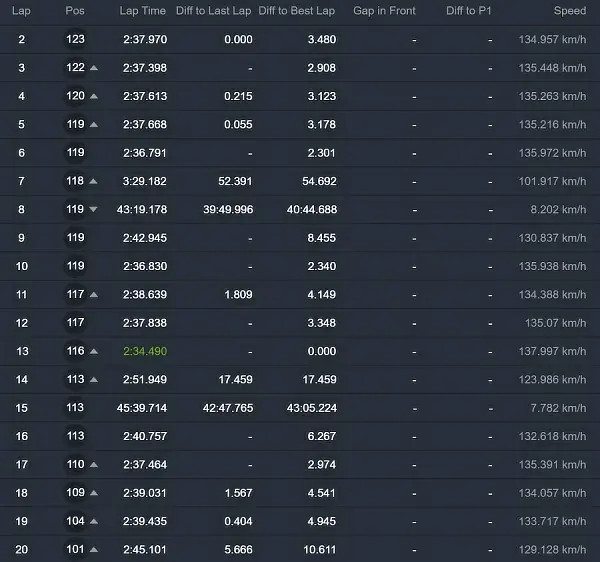The image size is (600, 562).
Task: Click the Lap Time column header
Action: [x=142, y=11]
